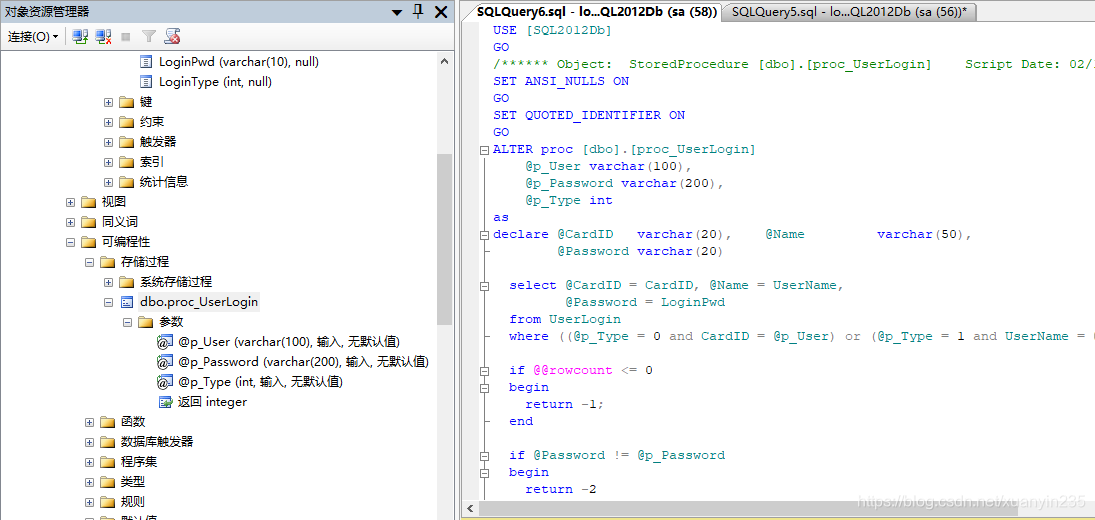Expand the 同义词 folder
Image resolution: width=1095 pixels, height=520 pixels.
click(71, 223)
